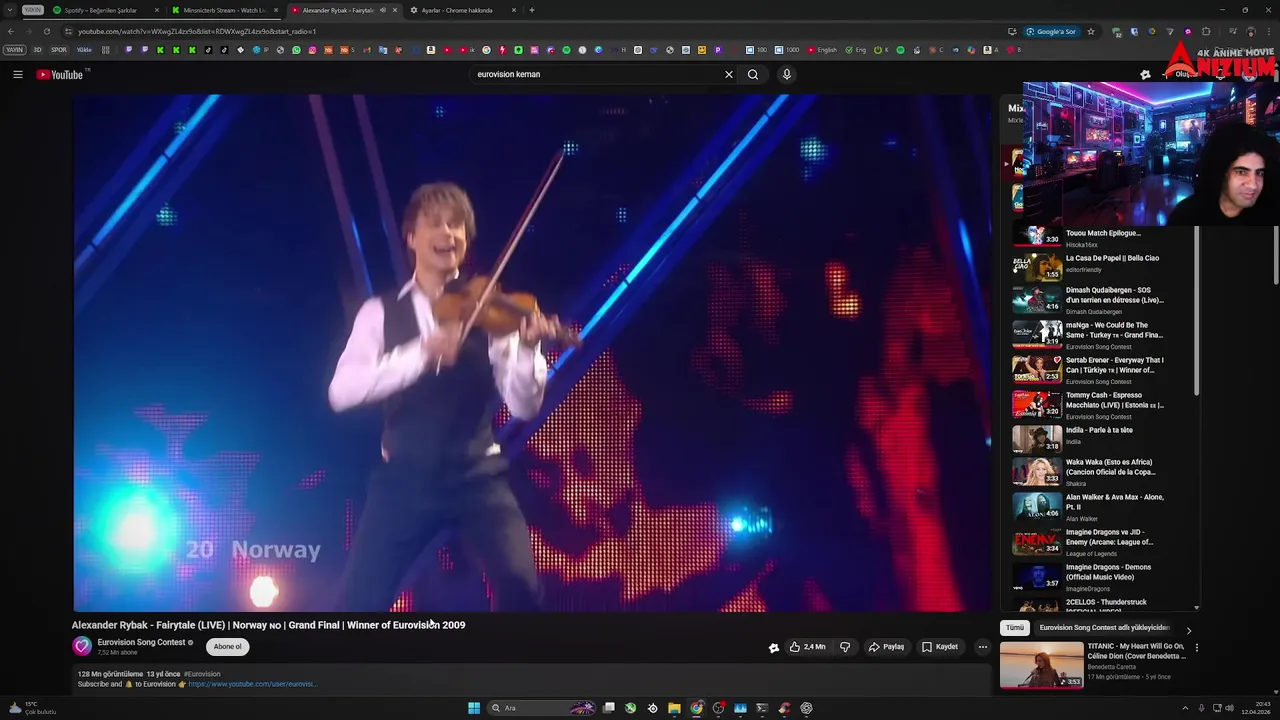The image size is (1280, 720).
Task: Show more filter chips with right chevron
Action: (x=1188, y=630)
